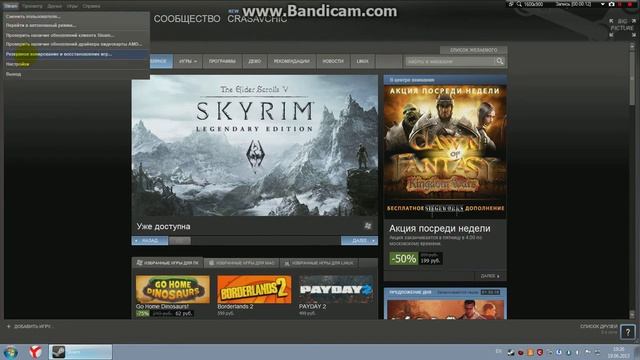This screenshot has height=360, width=640.
Task: Open the Borderlands 2 game thumbnail
Action: 254,289
